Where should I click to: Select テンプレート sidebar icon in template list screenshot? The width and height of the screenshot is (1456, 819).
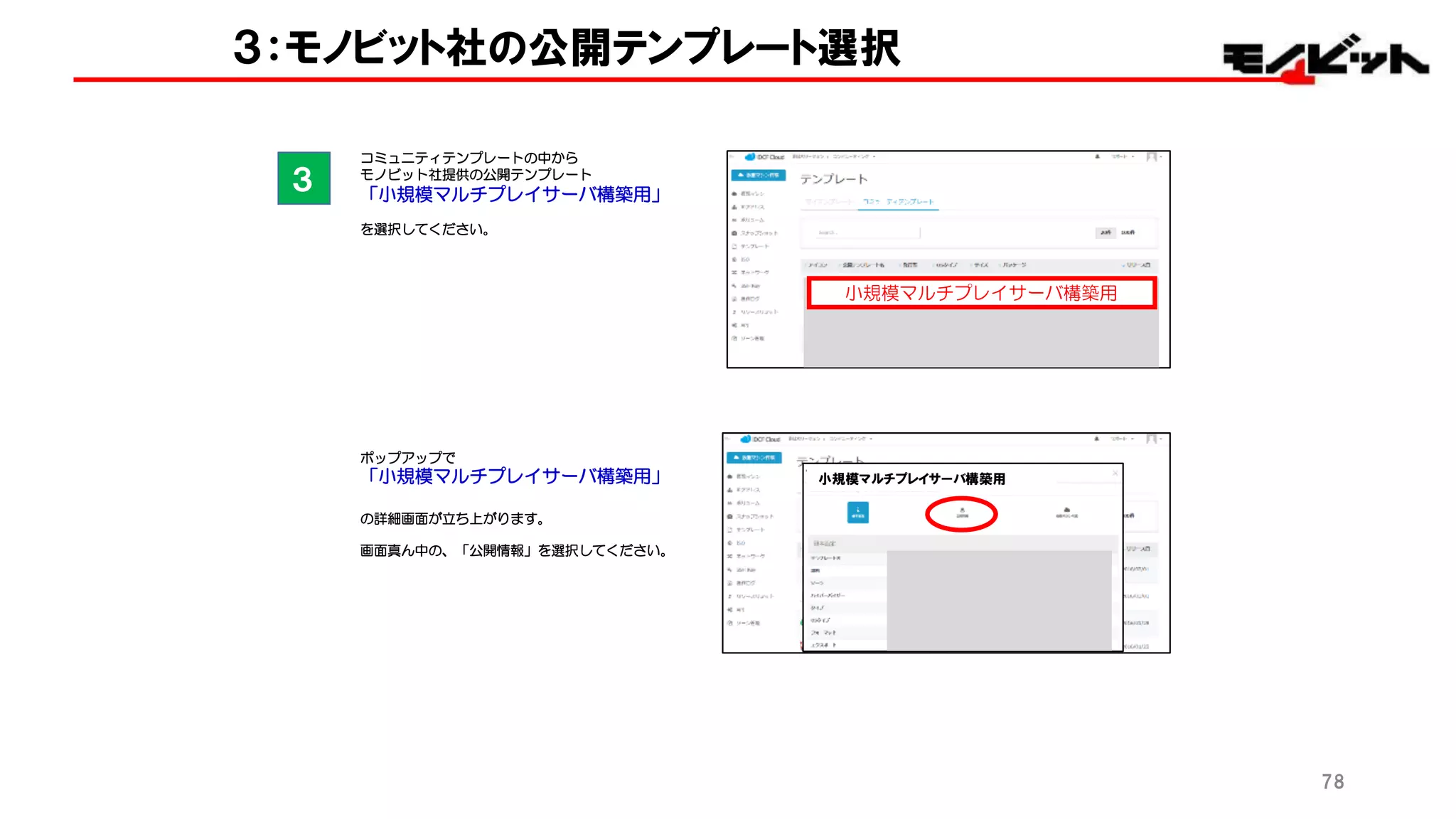[734, 246]
